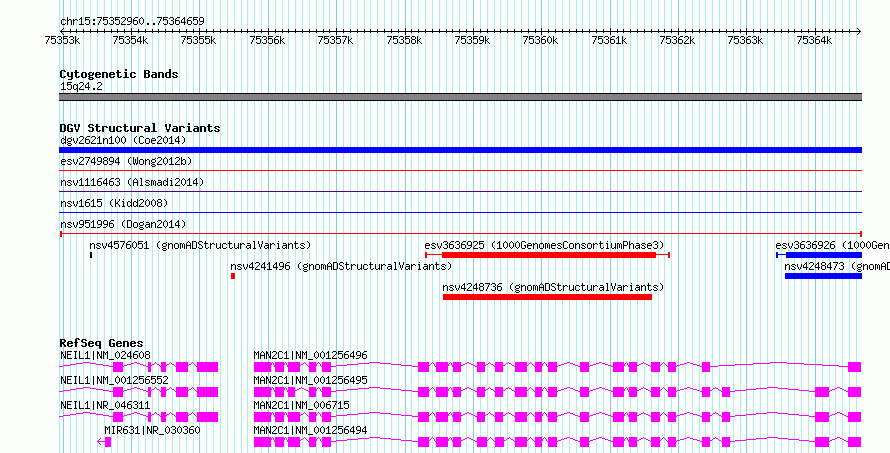This screenshot has width=890, height=453.
Task: Open the nsv1116463 (Alsmadi2014) variant label
Action: coord(132,182)
